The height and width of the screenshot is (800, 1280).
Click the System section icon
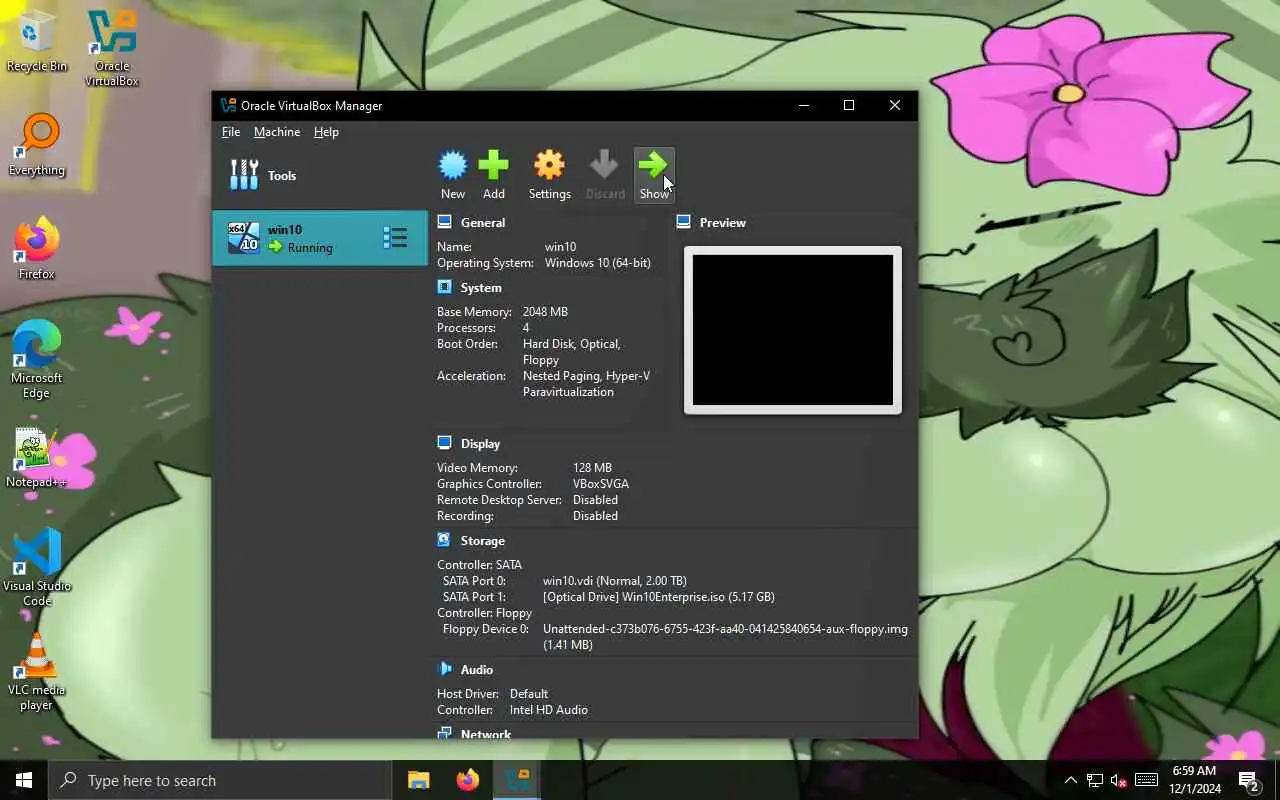click(x=445, y=287)
